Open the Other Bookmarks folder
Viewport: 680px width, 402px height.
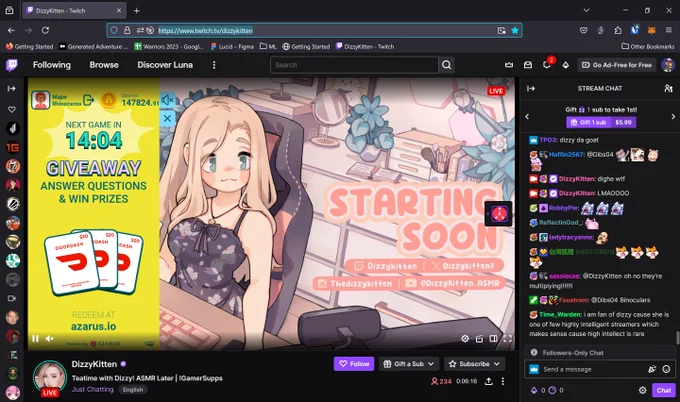pos(648,46)
